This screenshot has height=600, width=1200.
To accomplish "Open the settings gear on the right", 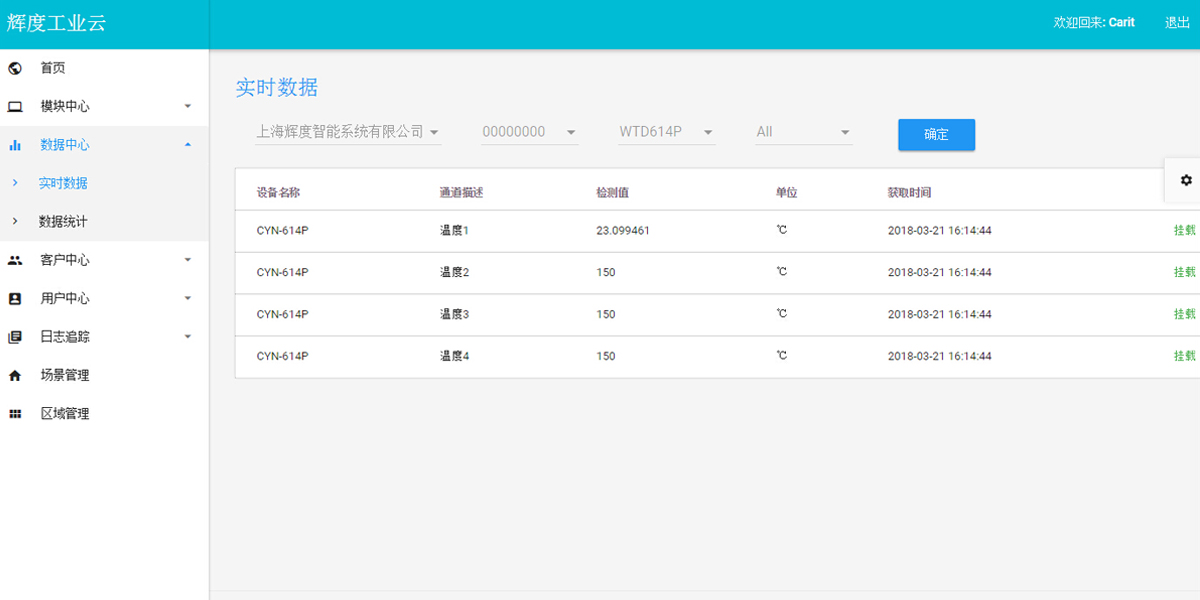I will point(1186,180).
